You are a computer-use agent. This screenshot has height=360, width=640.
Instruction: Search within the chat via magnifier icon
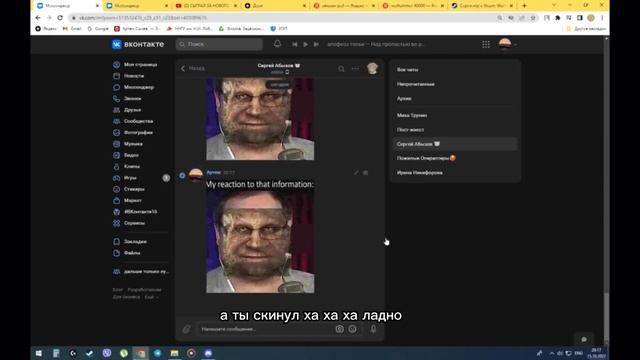(341, 69)
